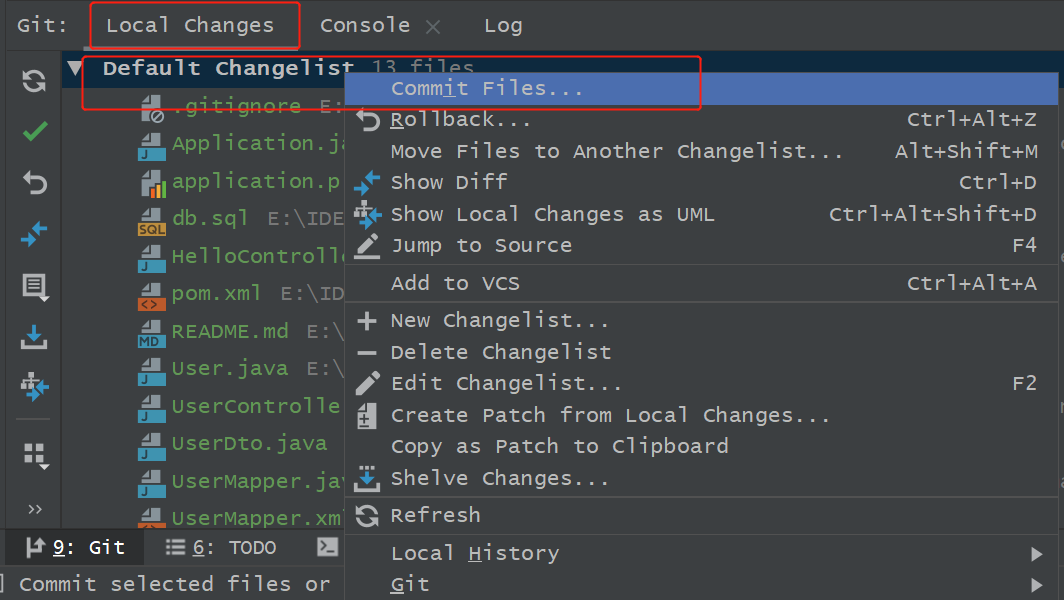Click the Show Diff icon in the left toolbar
Screen dimensions: 1064x600
click(x=34, y=235)
